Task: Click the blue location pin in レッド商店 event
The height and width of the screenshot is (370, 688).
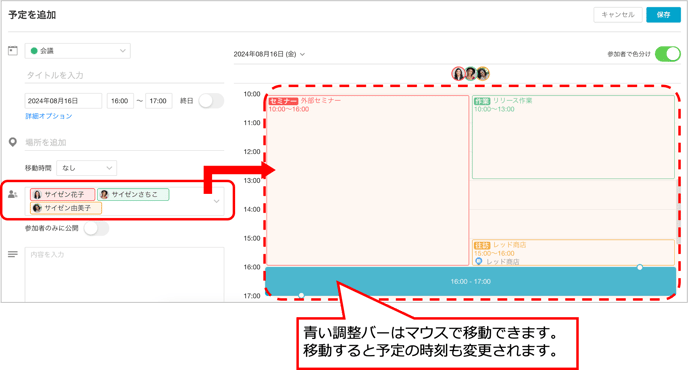Action: coord(478,261)
